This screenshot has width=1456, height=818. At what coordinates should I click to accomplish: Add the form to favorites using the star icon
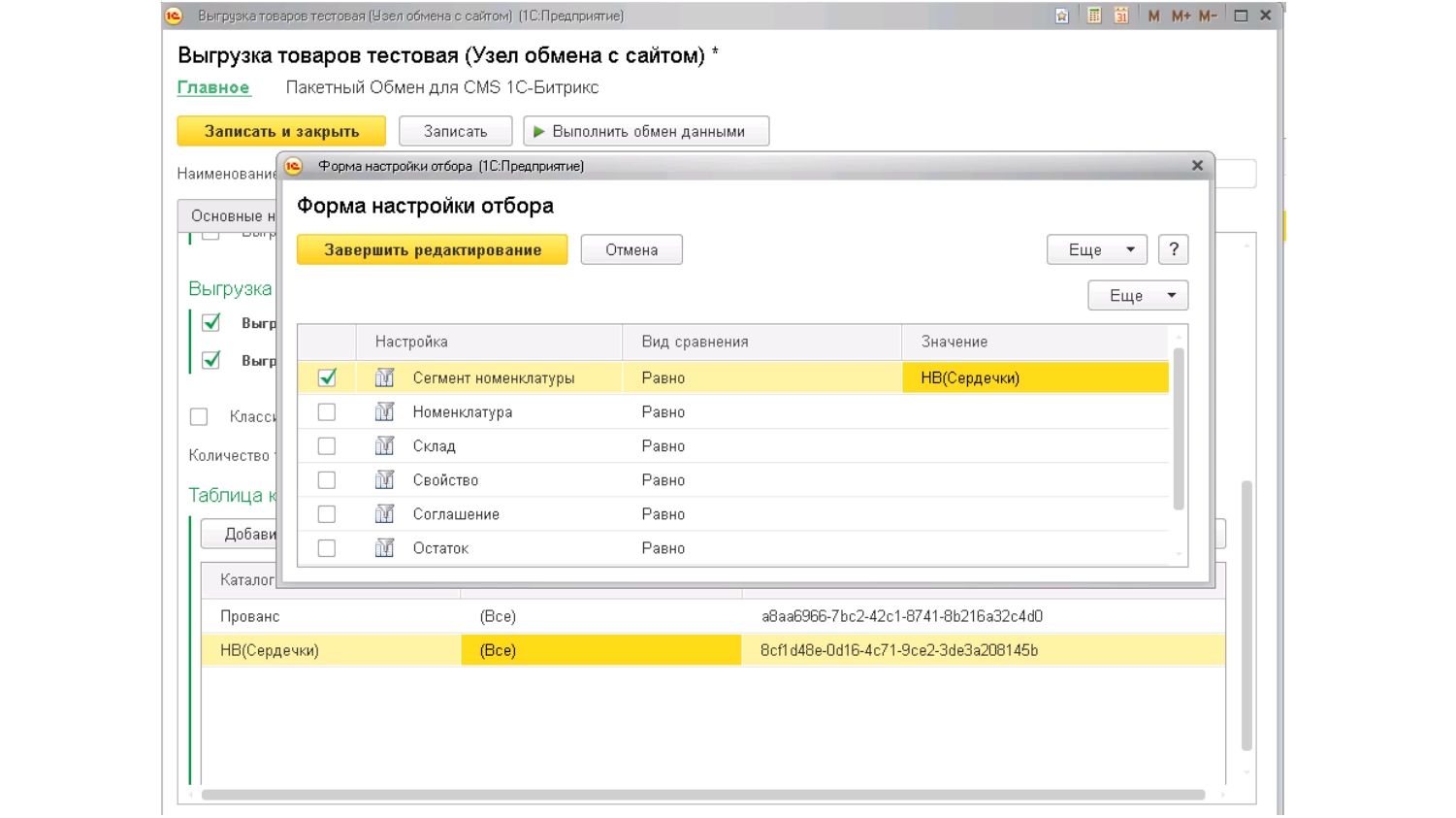1062,16
